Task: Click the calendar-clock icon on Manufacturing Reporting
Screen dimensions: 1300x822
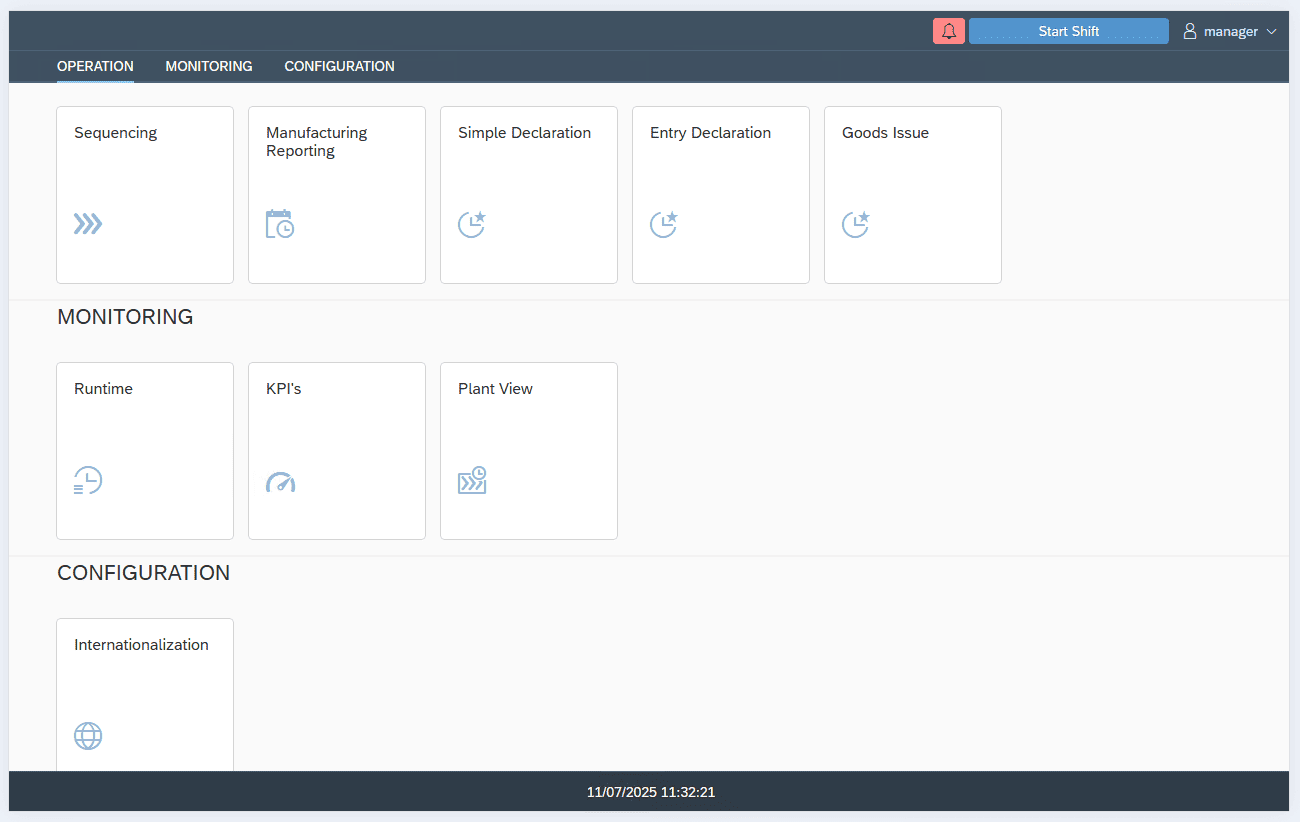Action: tap(280, 224)
